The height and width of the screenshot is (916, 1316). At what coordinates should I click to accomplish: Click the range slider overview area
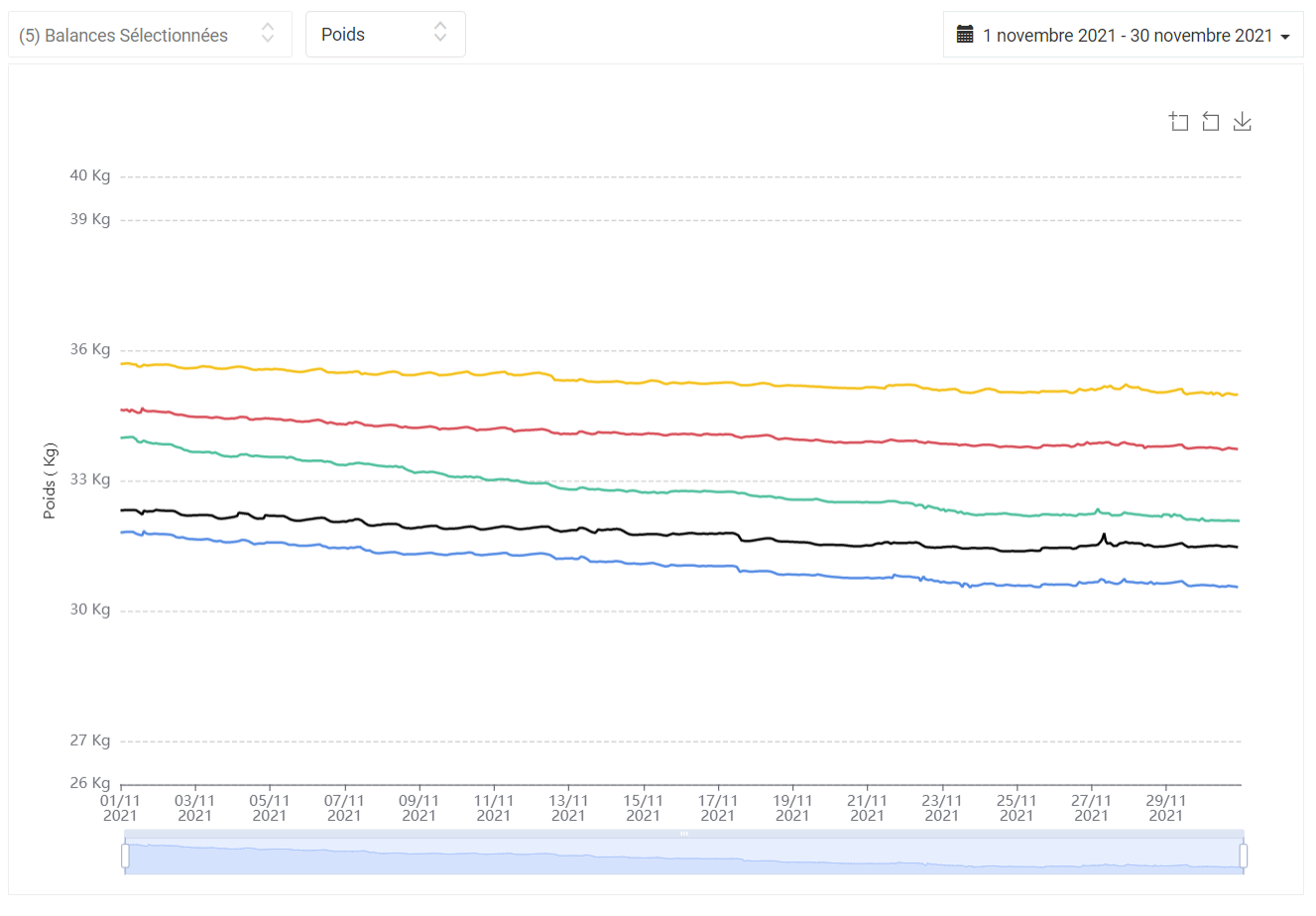(x=684, y=857)
